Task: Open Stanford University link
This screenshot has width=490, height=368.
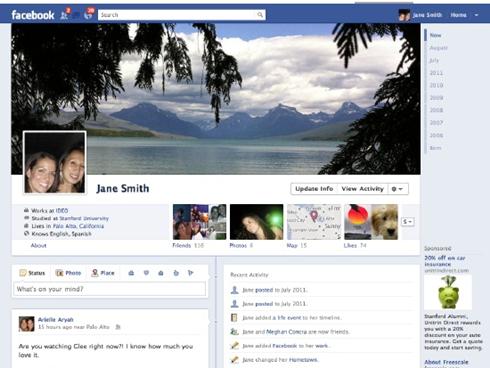Action: 84,218
